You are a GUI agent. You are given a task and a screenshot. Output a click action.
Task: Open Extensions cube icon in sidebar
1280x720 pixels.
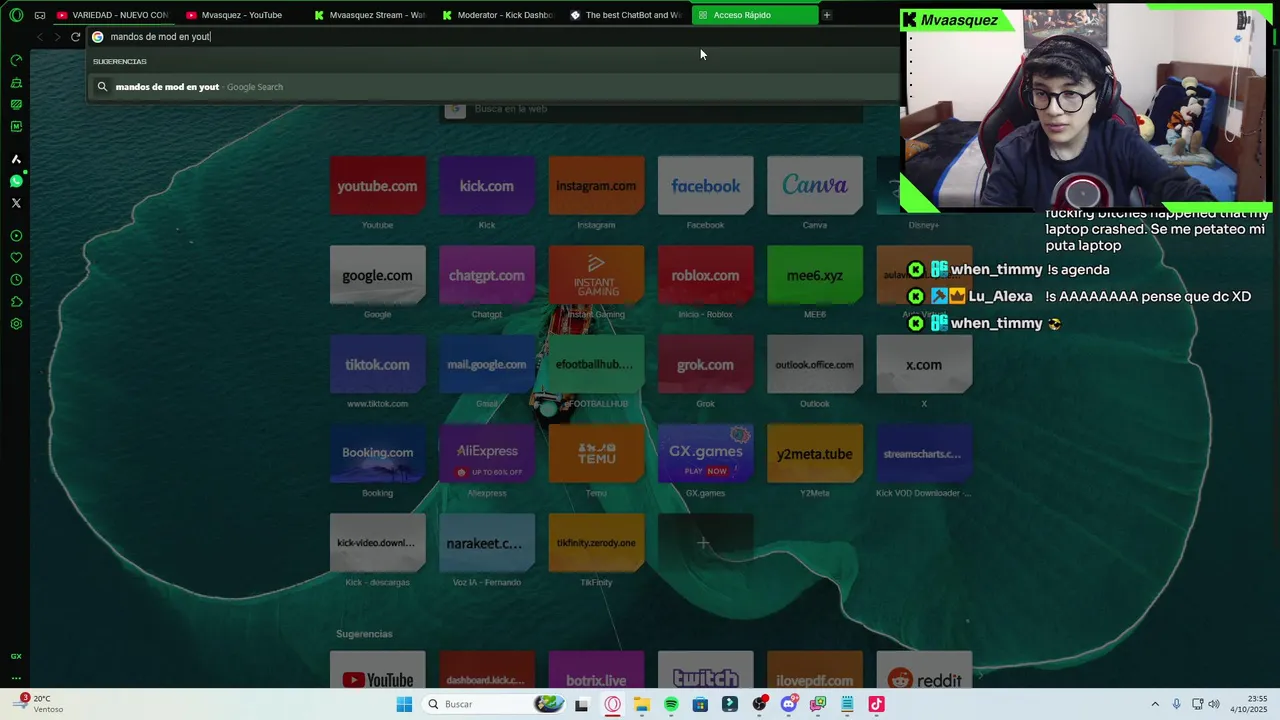pos(16,302)
